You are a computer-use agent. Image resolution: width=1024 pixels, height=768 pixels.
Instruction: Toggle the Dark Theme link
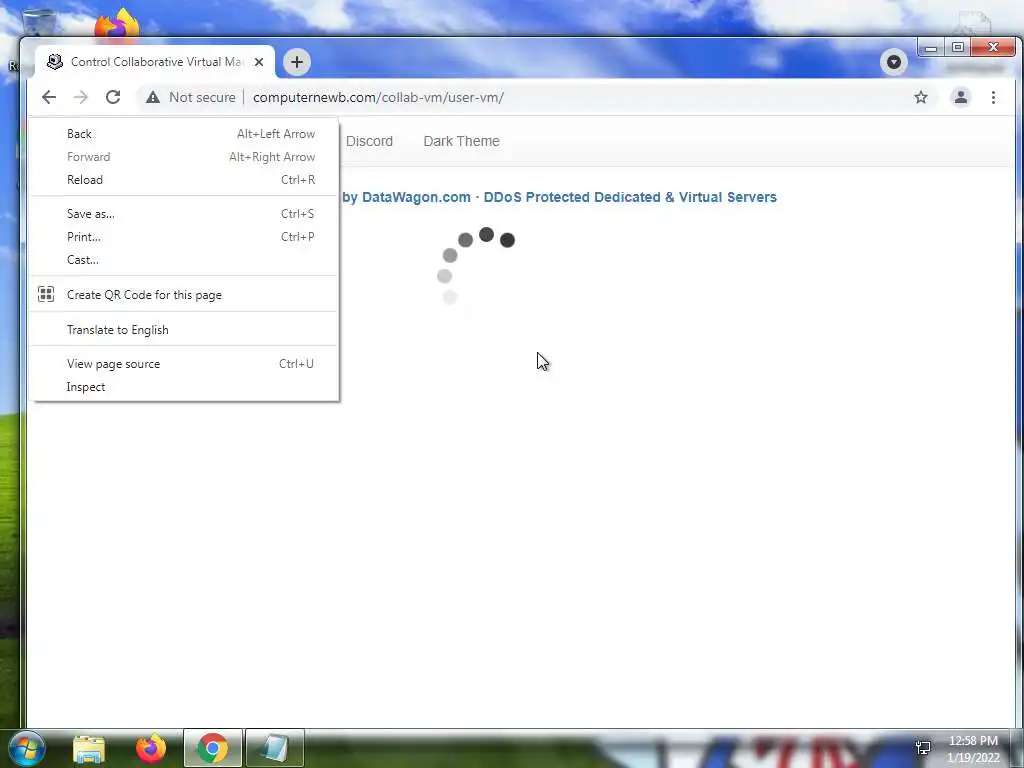[461, 141]
